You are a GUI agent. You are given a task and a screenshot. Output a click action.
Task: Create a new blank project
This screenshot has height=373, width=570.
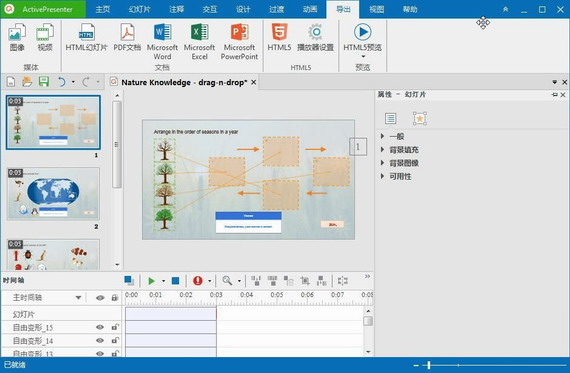pos(11,82)
